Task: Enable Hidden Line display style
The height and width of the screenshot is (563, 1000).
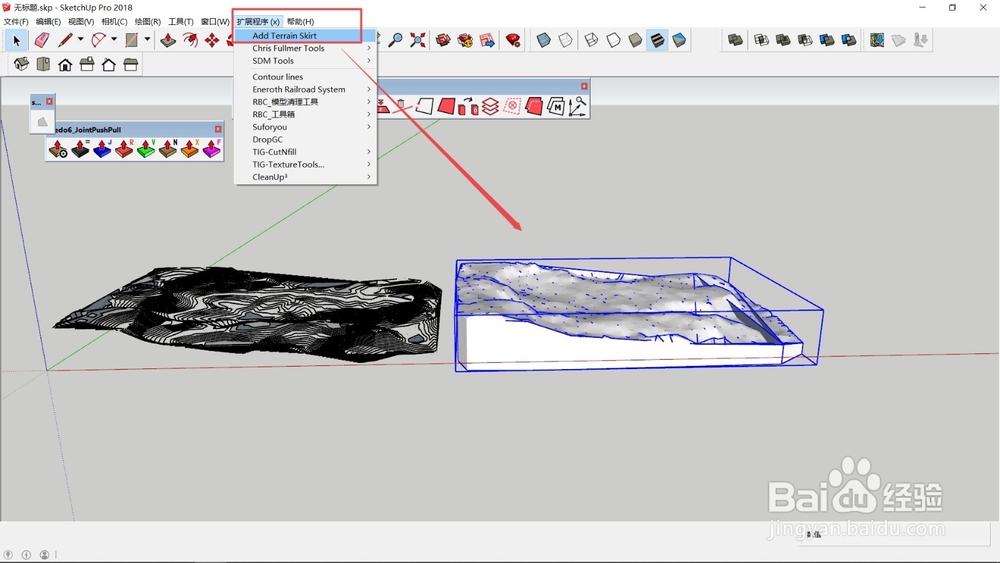Action: click(x=613, y=40)
